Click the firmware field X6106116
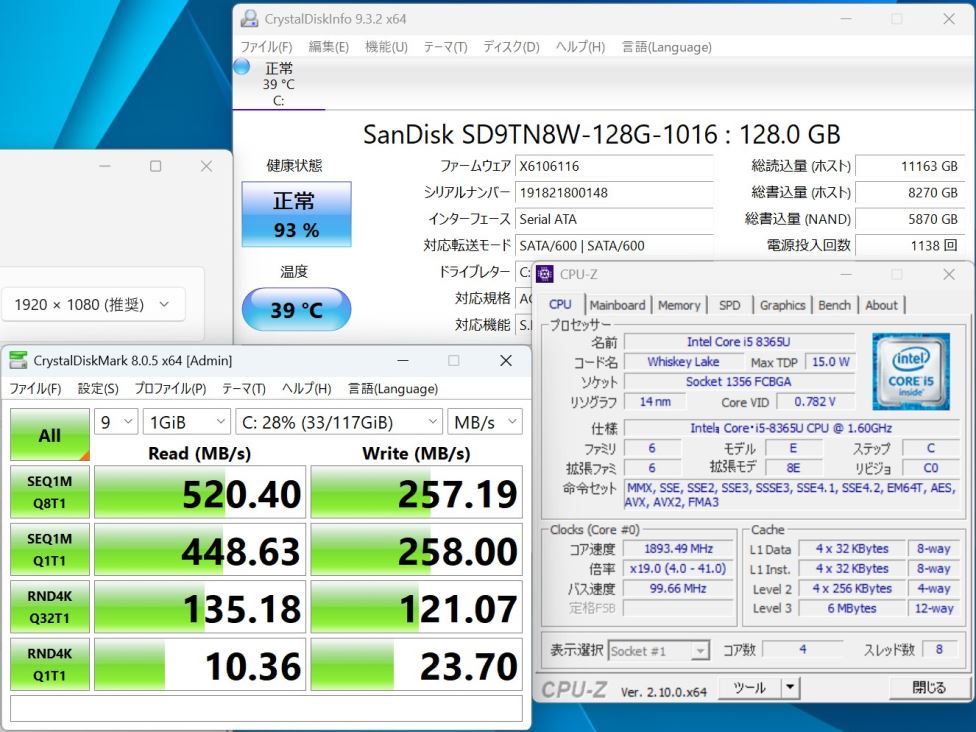Screen dimensions: 976x732 [x=614, y=166]
